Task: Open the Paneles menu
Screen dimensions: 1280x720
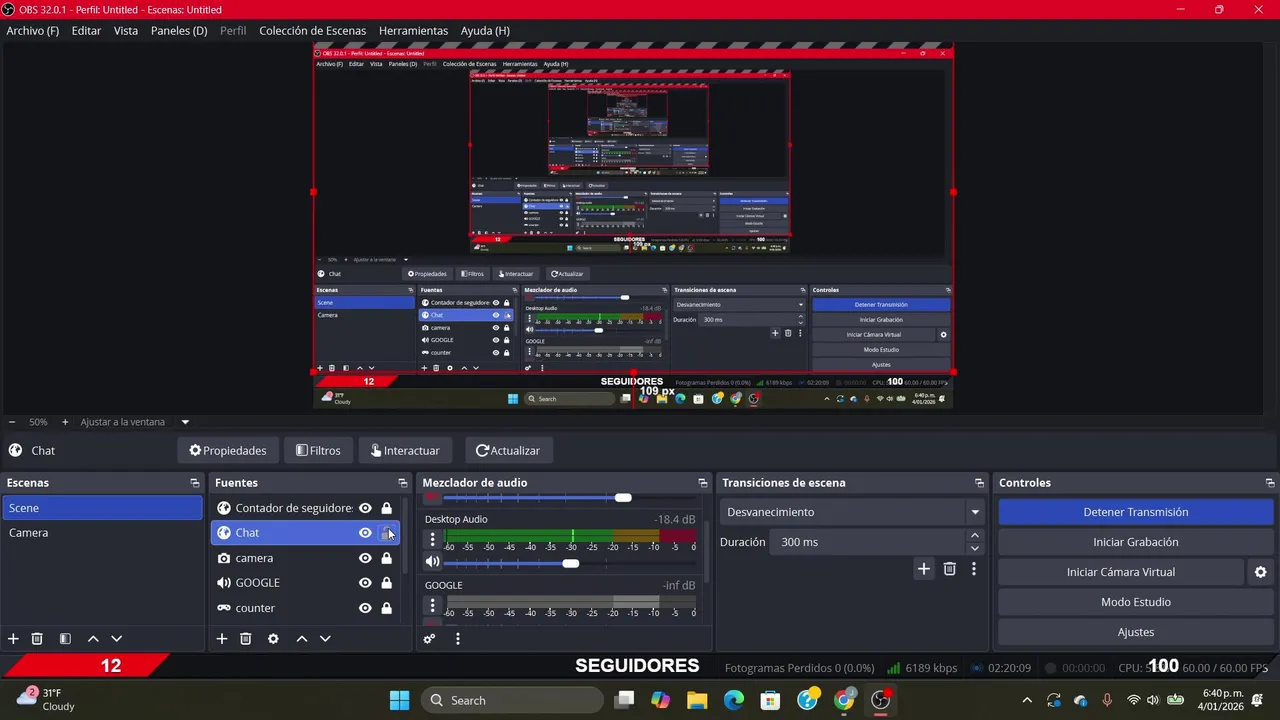Action: [179, 31]
